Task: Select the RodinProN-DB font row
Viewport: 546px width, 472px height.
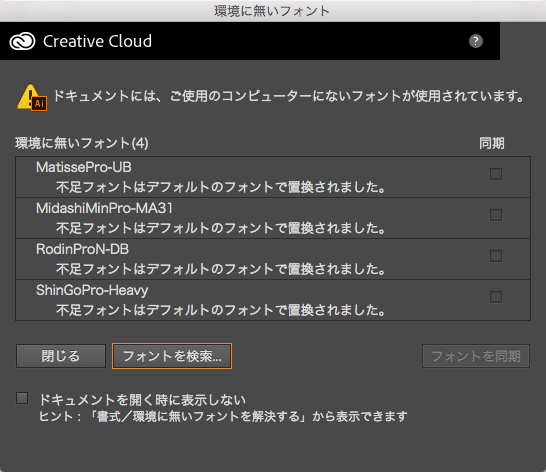Action: tap(273, 259)
